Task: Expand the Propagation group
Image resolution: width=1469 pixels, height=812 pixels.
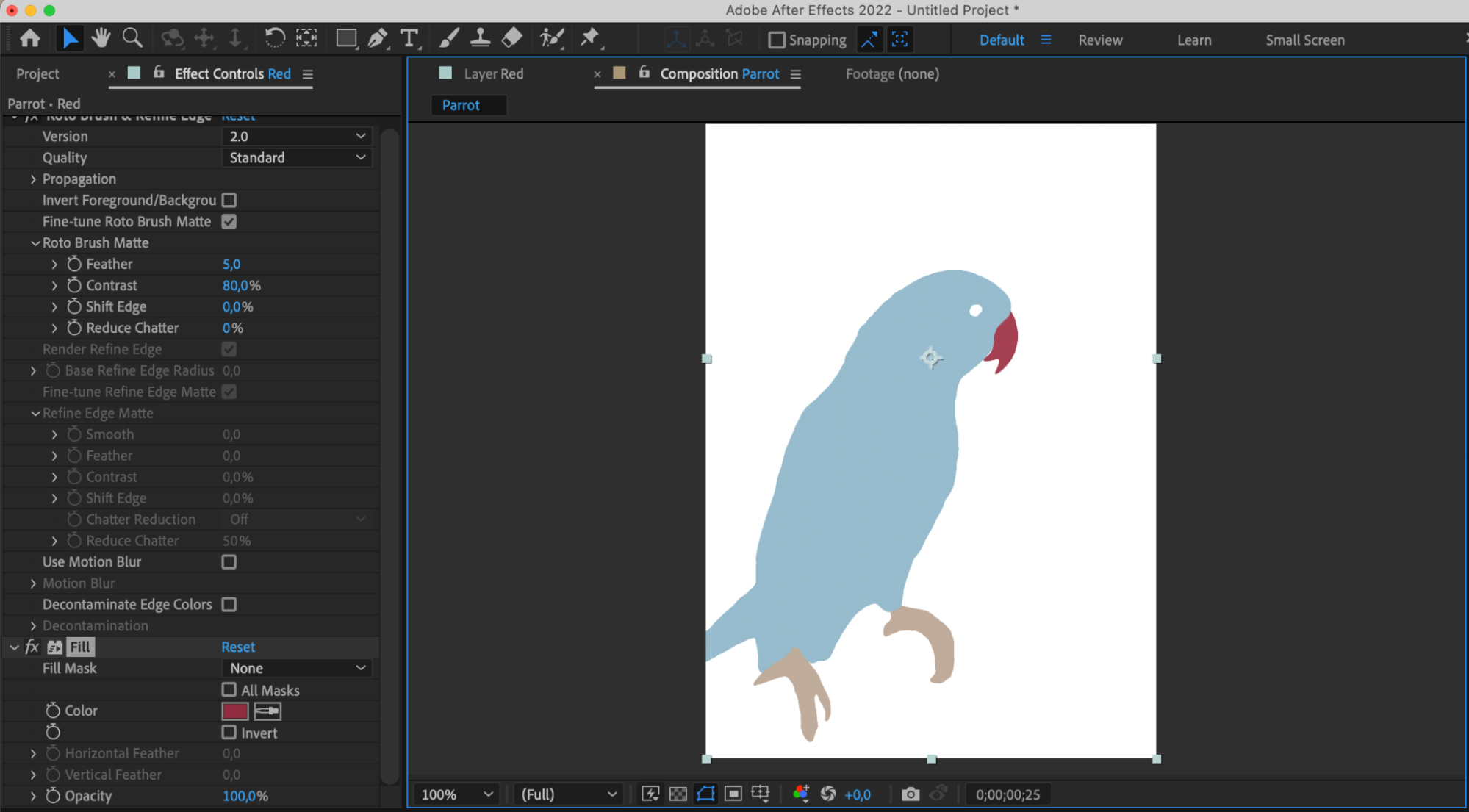Action: [x=33, y=179]
